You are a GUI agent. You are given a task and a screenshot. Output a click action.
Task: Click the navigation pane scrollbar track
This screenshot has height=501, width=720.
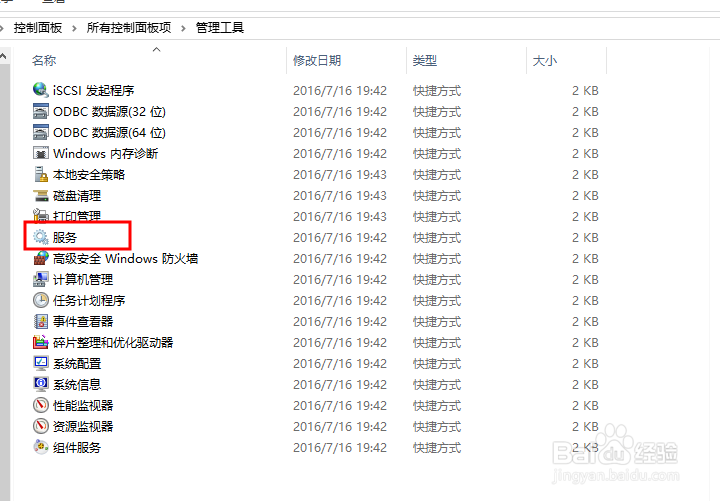(x=5, y=280)
